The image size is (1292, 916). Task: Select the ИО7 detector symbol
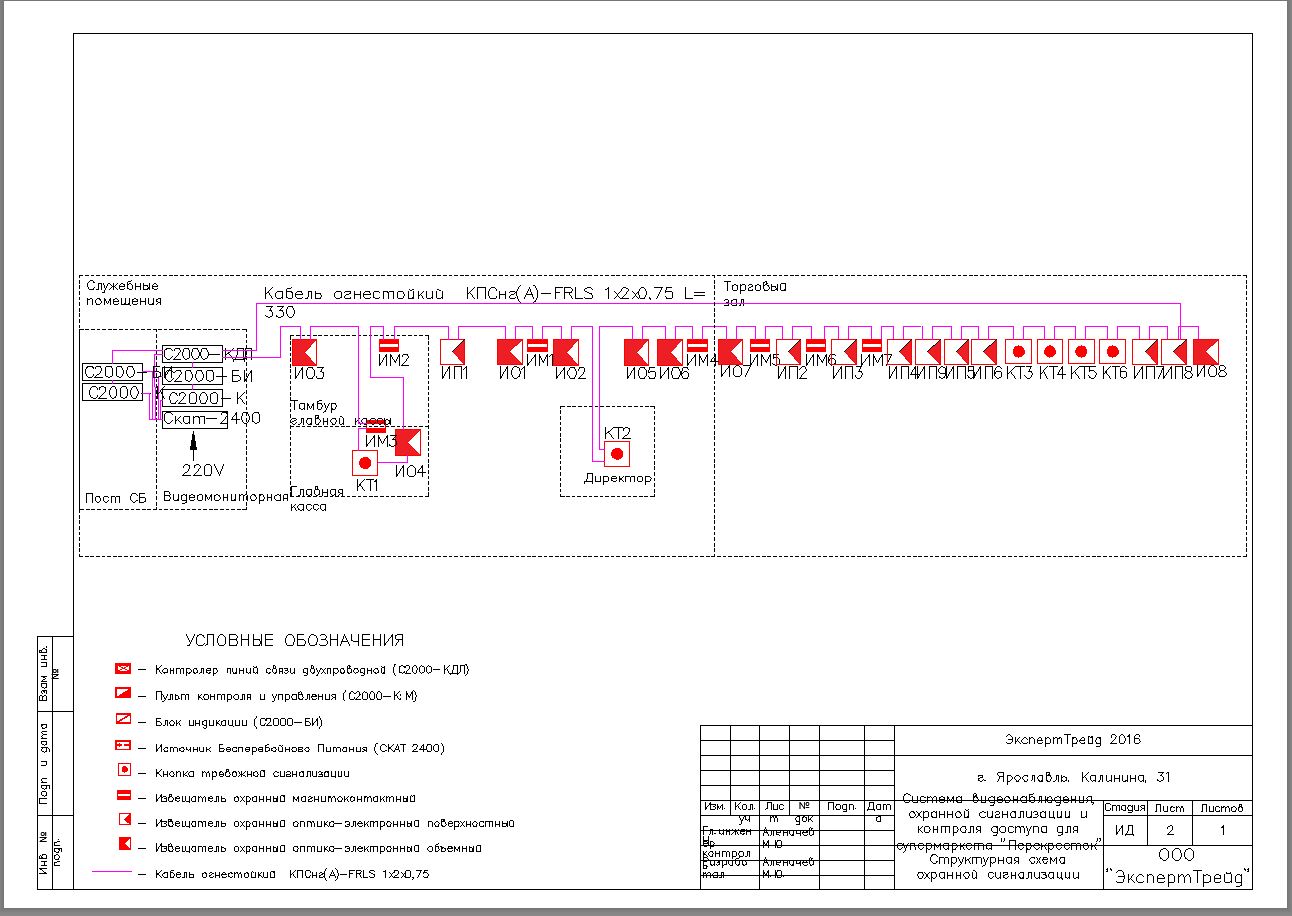[x=731, y=352]
